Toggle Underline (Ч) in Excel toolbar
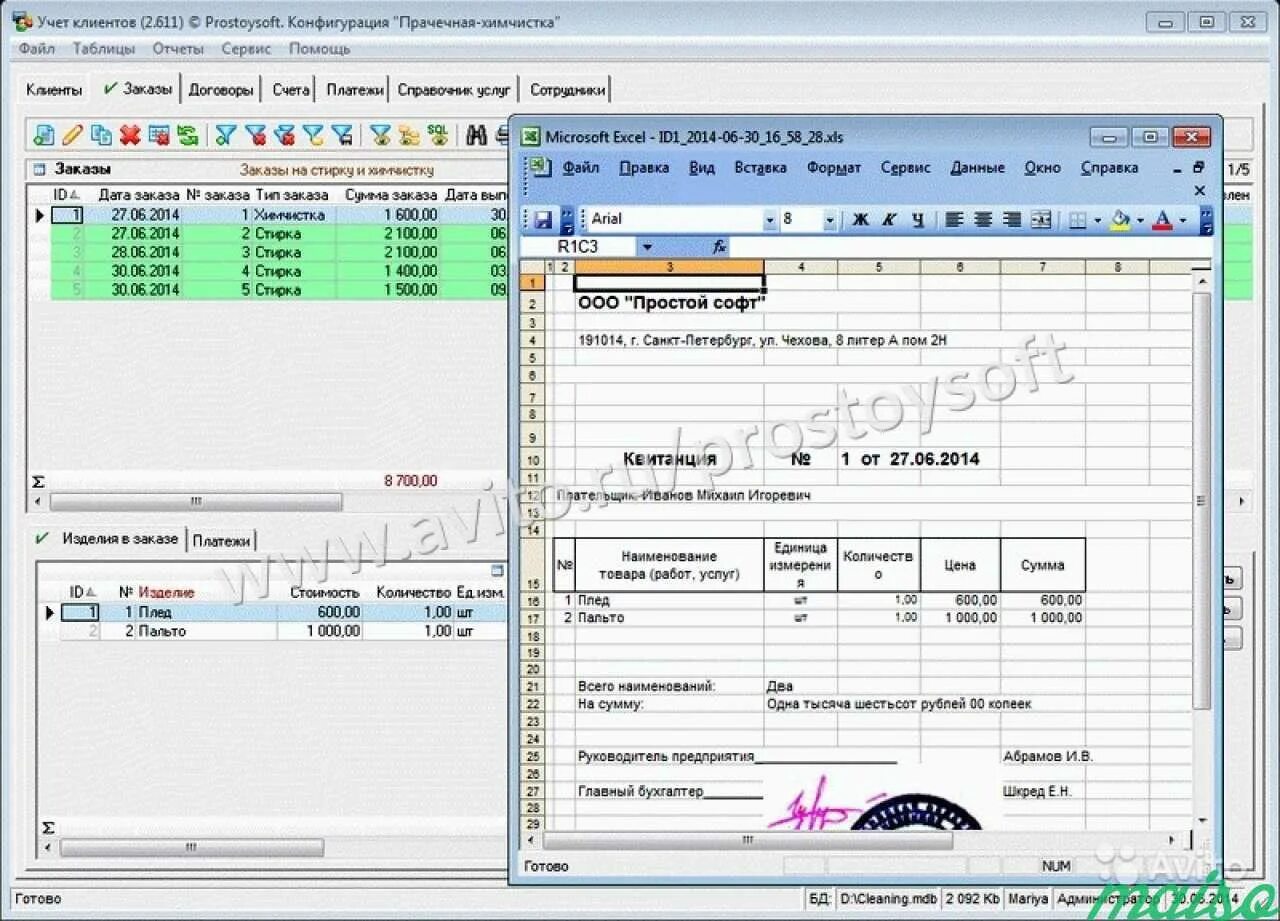Viewport: 1280px width, 921px height. 917,219
